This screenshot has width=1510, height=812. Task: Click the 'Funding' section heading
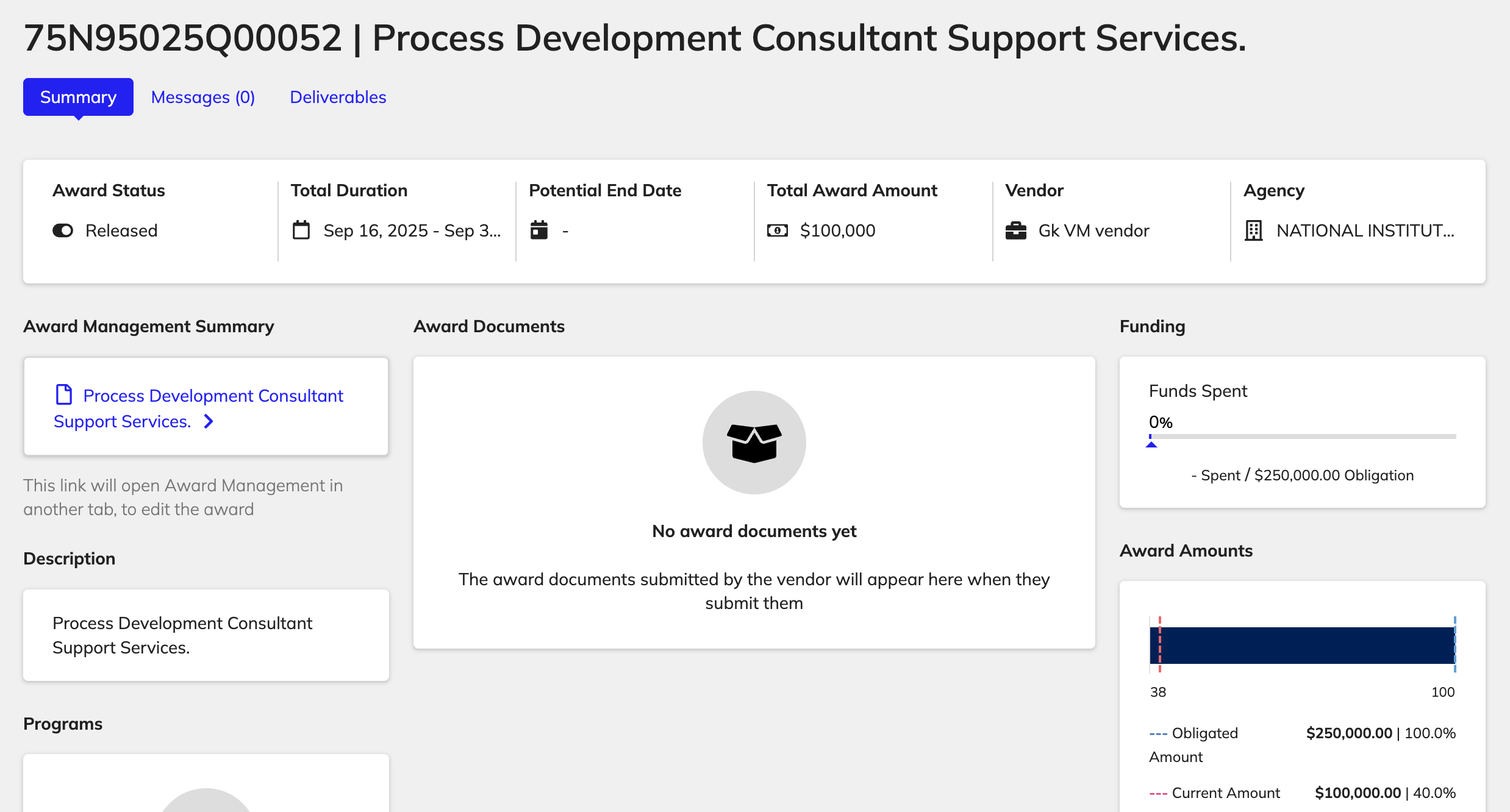1153,326
